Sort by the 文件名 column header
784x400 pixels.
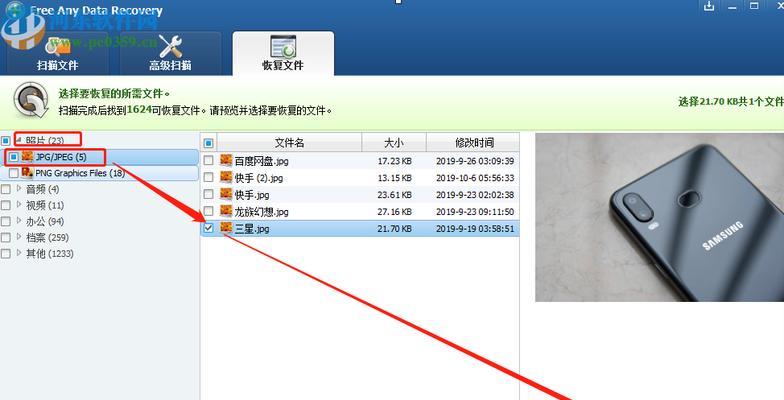[x=289, y=143]
